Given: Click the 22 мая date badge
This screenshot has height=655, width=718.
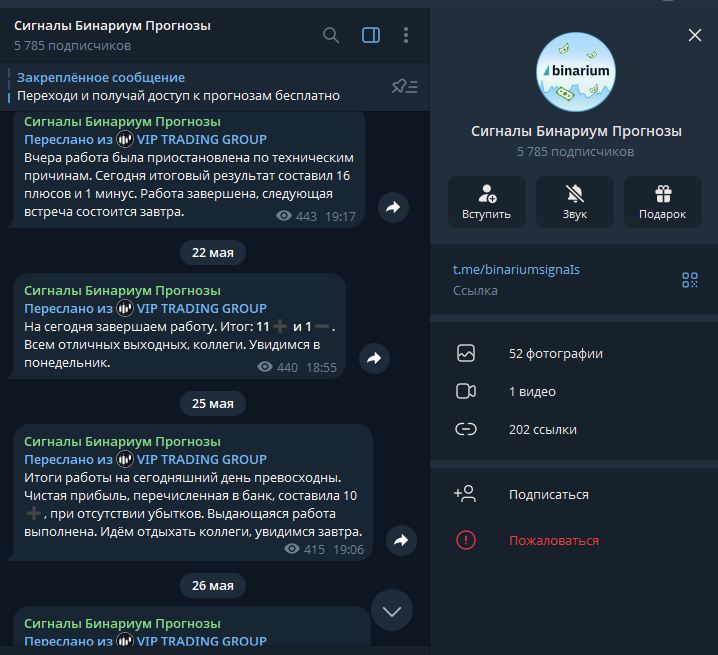Looking at the screenshot, I should [x=213, y=253].
